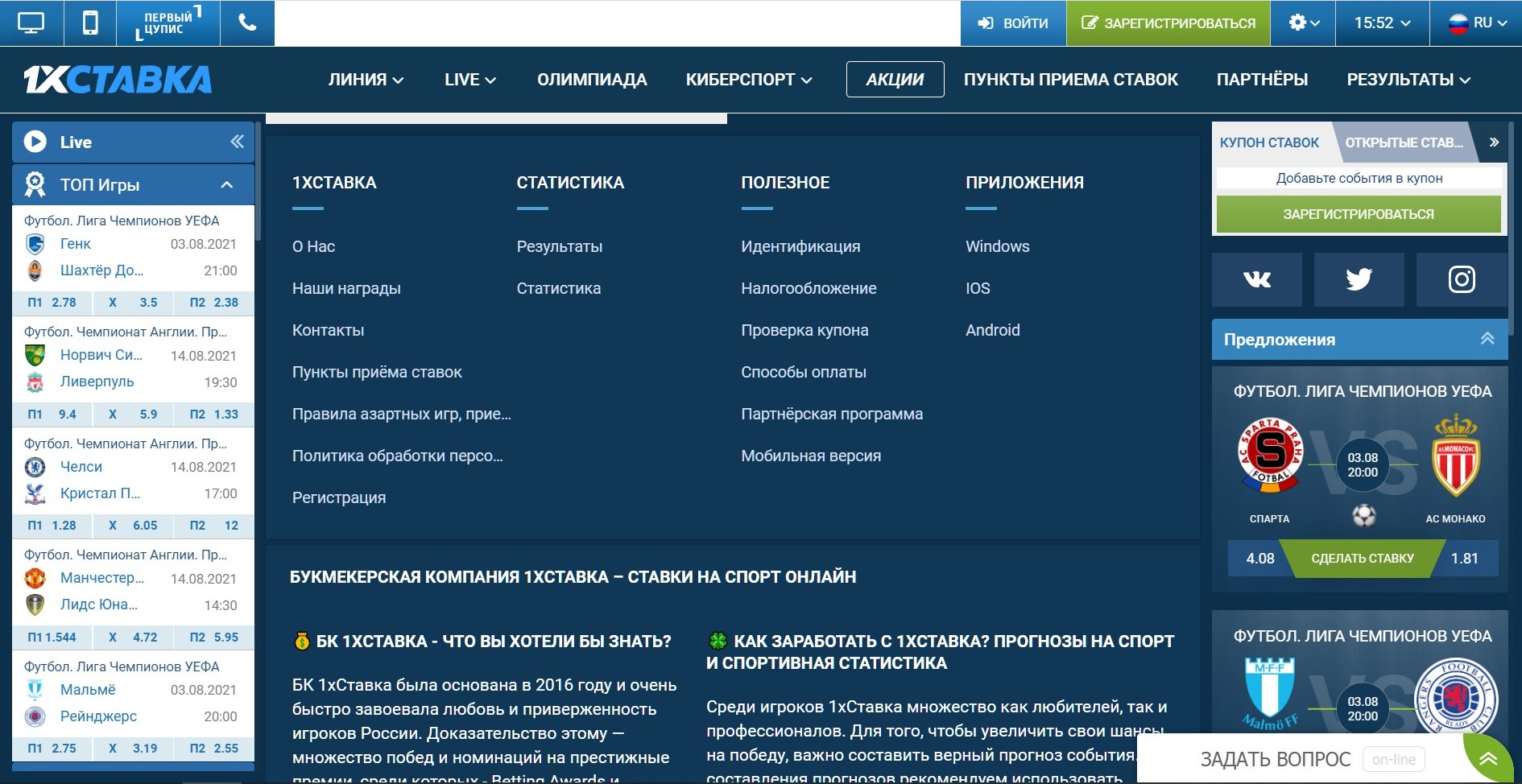Open the Android app link
This screenshot has width=1522, height=784.
tap(993, 330)
